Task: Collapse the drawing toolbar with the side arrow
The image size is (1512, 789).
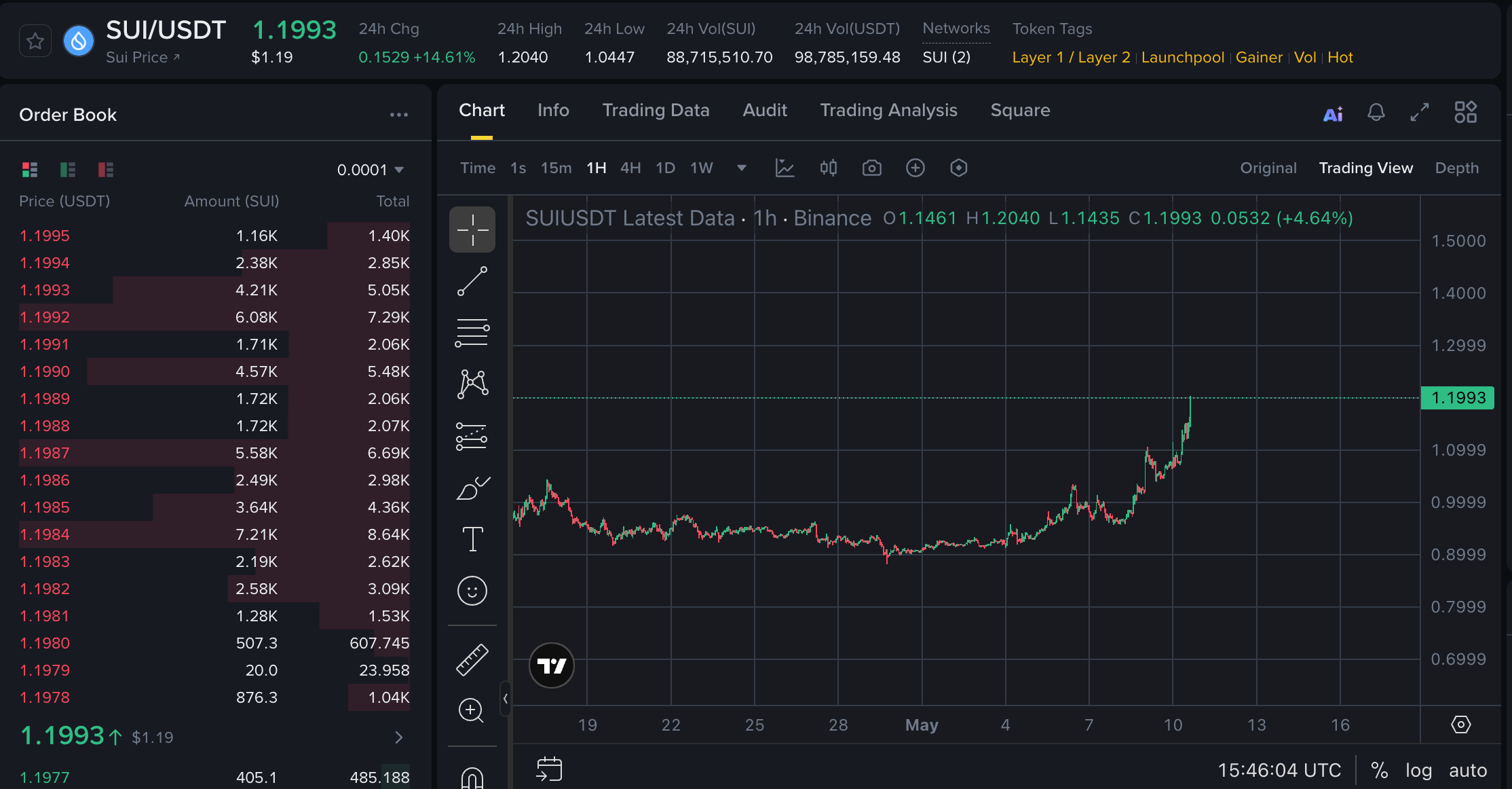Action: [505, 698]
